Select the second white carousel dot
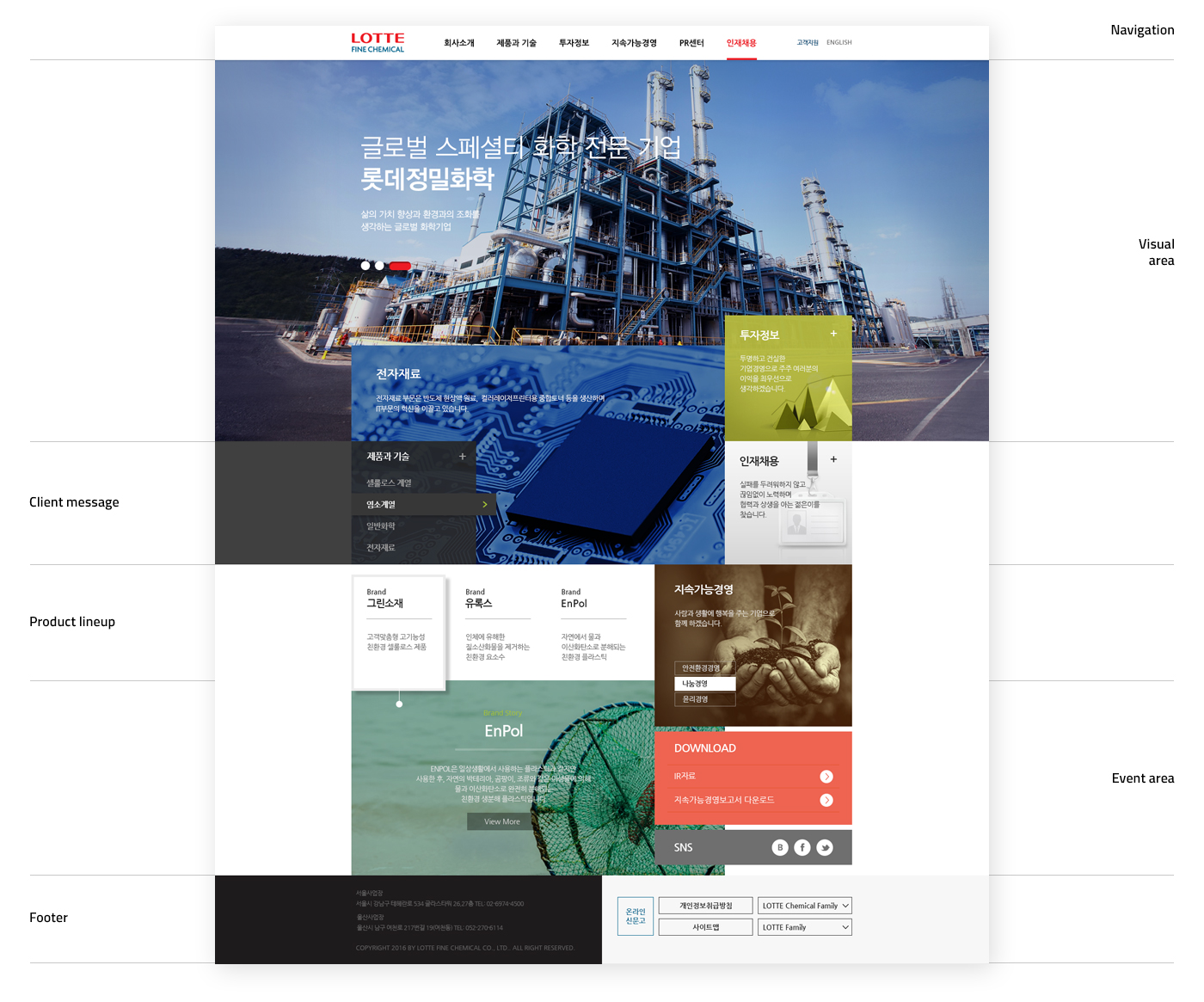Screen dimensions: 1204x1002 (x=379, y=266)
